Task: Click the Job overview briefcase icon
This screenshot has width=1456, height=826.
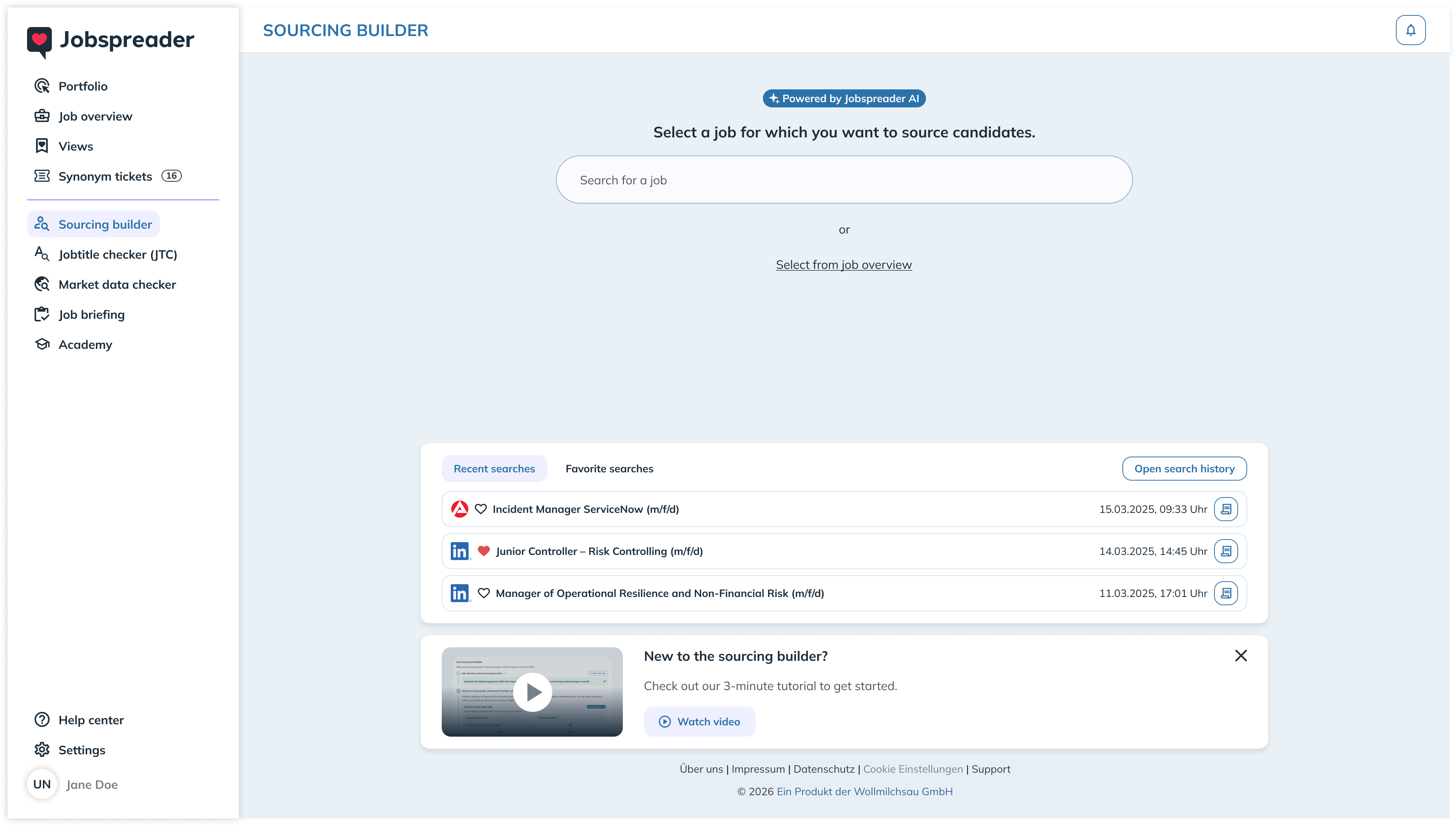Action: tap(42, 116)
